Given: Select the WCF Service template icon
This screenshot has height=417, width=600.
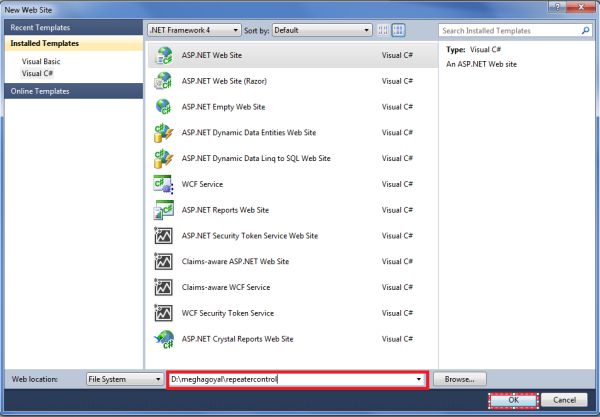Looking at the screenshot, I should (x=164, y=184).
